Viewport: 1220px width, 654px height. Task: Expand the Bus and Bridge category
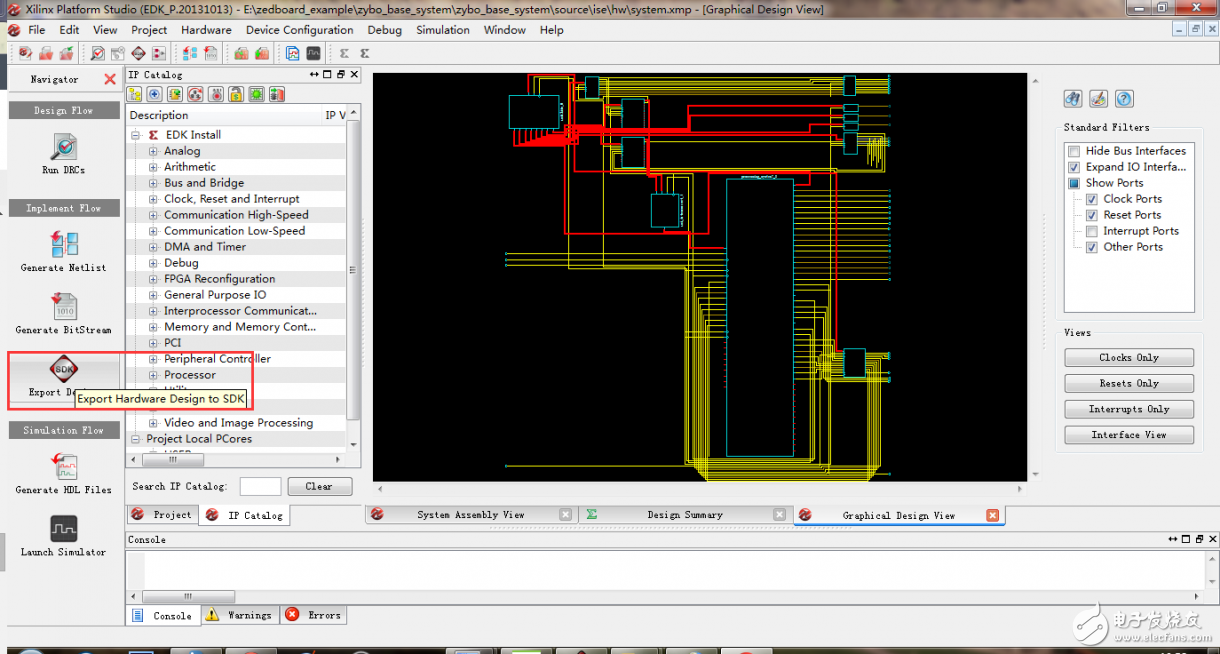pos(154,183)
